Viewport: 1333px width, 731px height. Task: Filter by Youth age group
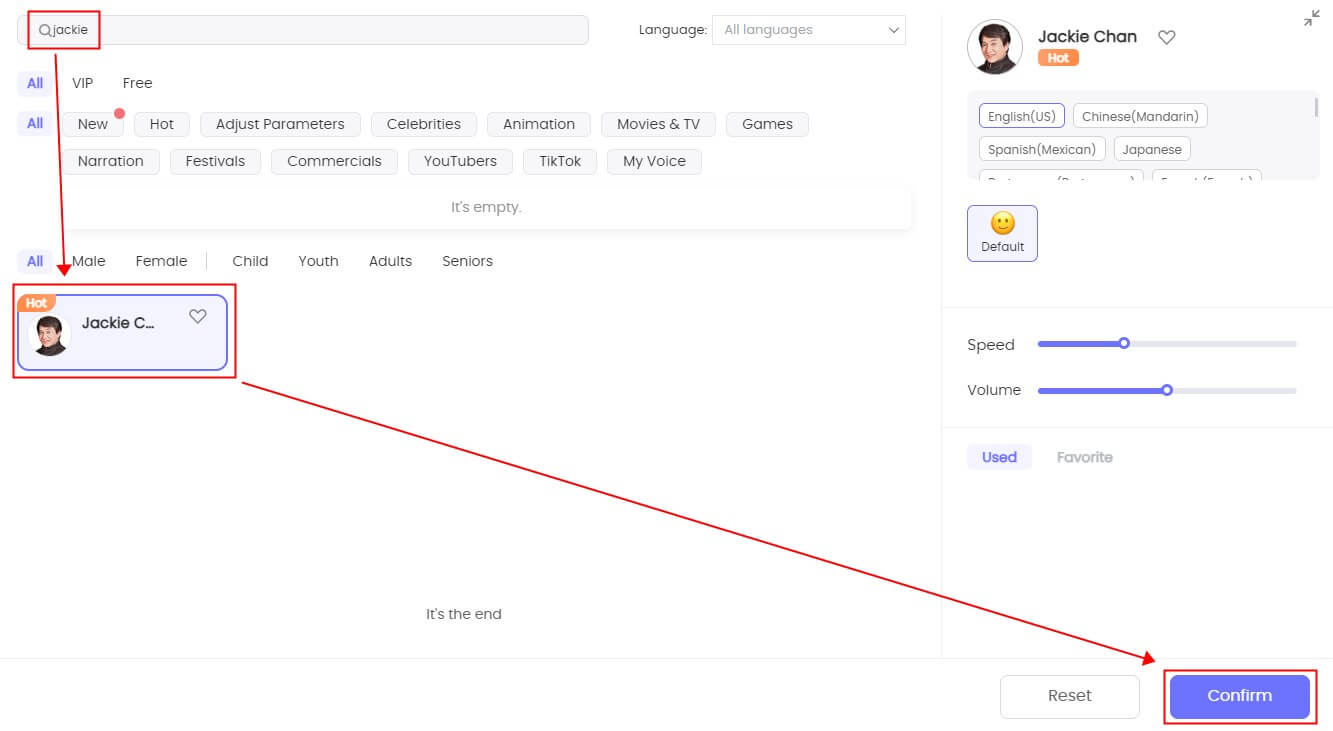click(318, 261)
